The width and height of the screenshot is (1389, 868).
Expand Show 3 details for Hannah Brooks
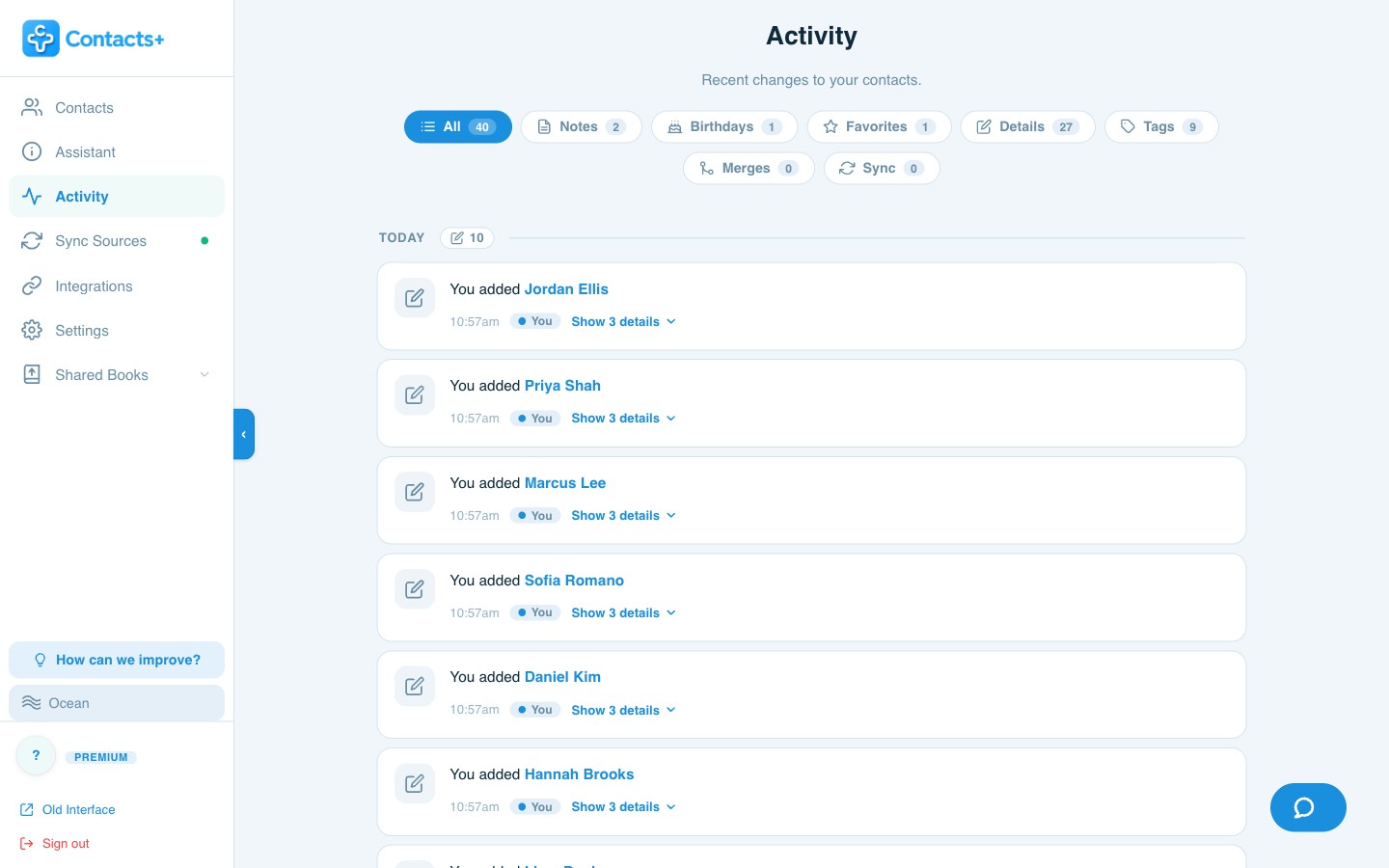tap(623, 807)
